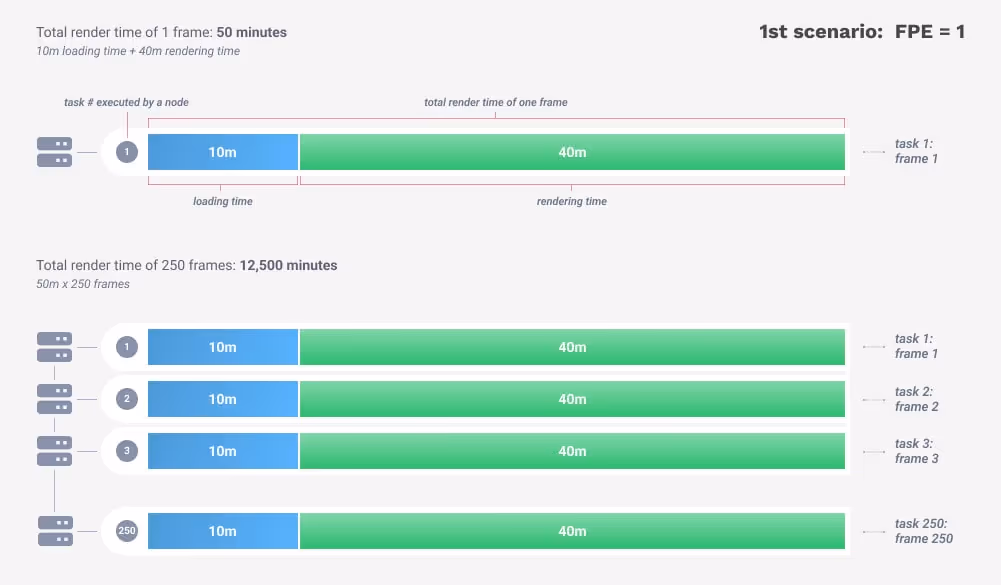This screenshot has width=1001, height=585.
Task: Click the 'loading time' caption
Action: coord(223,201)
